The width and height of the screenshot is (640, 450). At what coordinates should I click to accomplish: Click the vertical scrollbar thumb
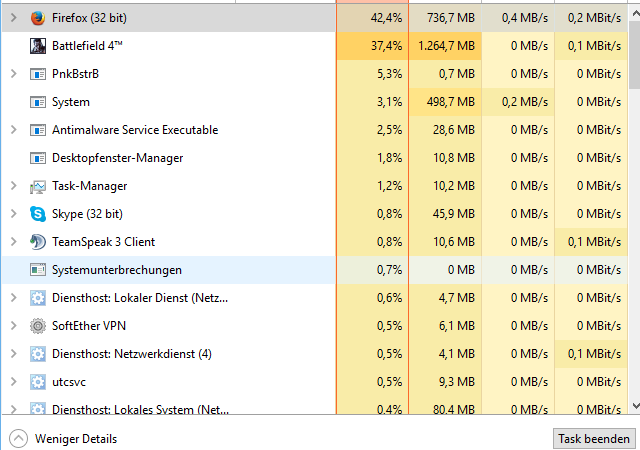(635, 55)
